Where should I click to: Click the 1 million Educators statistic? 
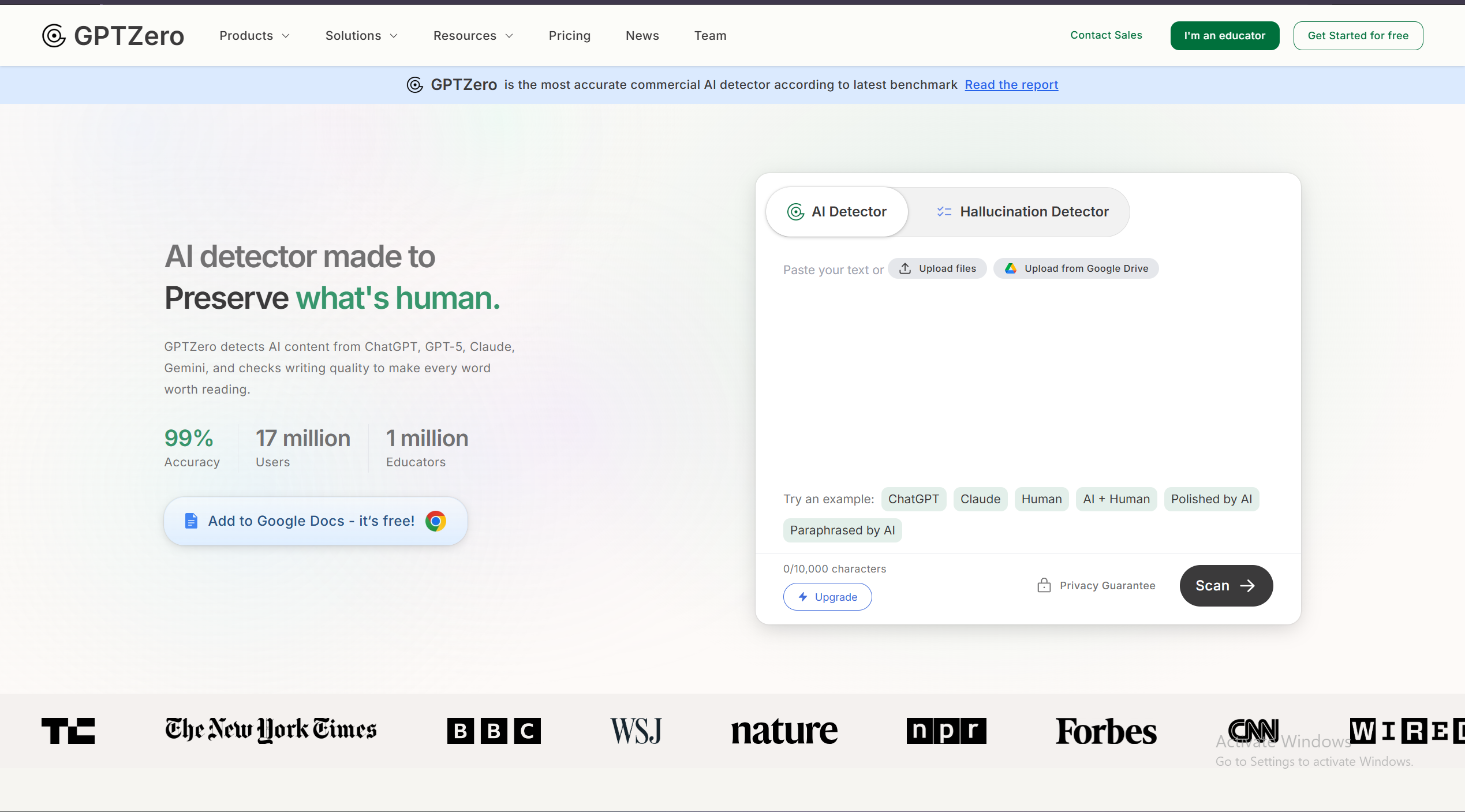click(x=427, y=447)
